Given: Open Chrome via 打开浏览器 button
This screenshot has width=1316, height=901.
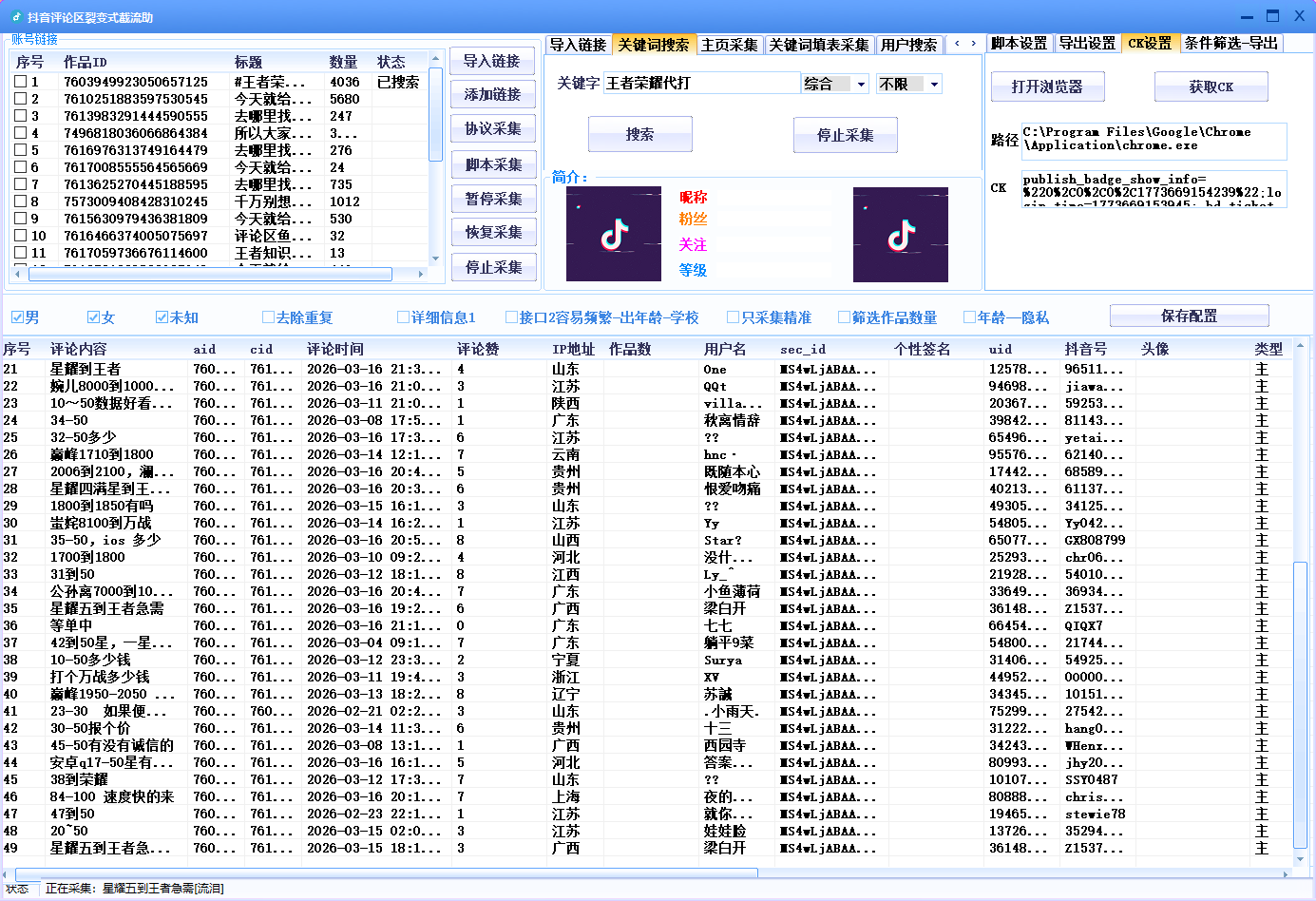Looking at the screenshot, I should point(1049,86).
